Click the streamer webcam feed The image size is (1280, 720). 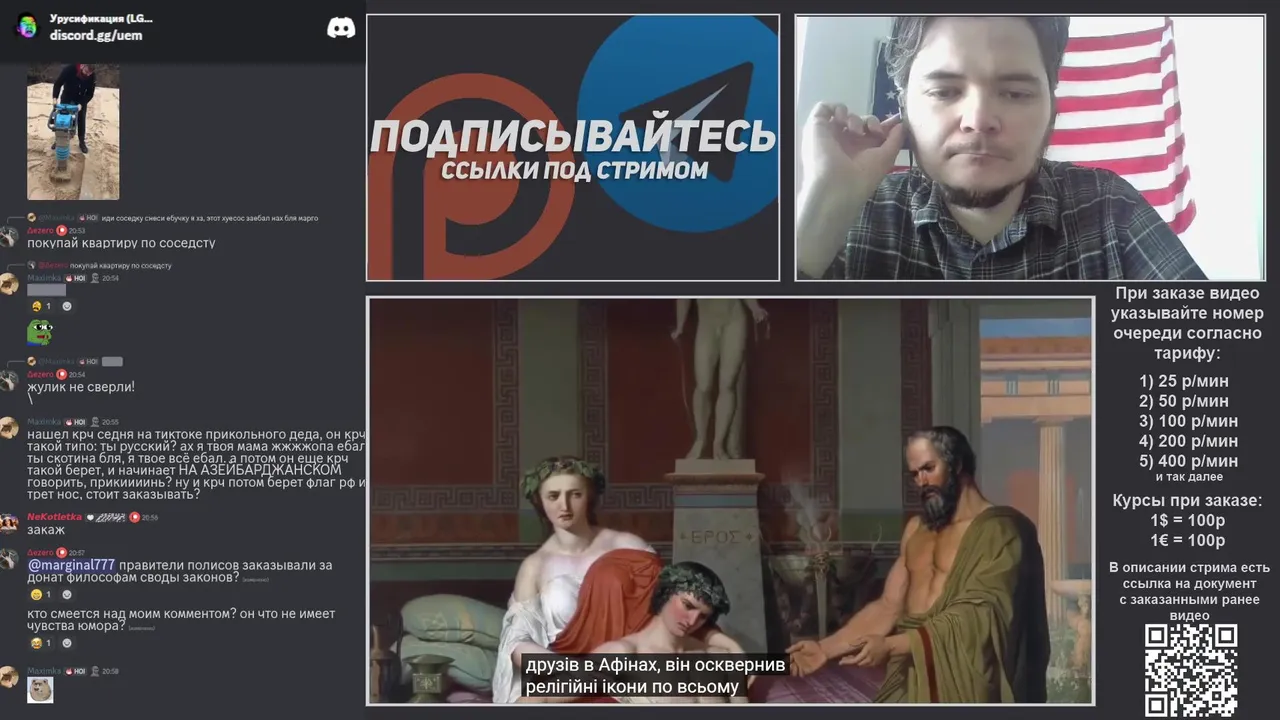point(1030,147)
